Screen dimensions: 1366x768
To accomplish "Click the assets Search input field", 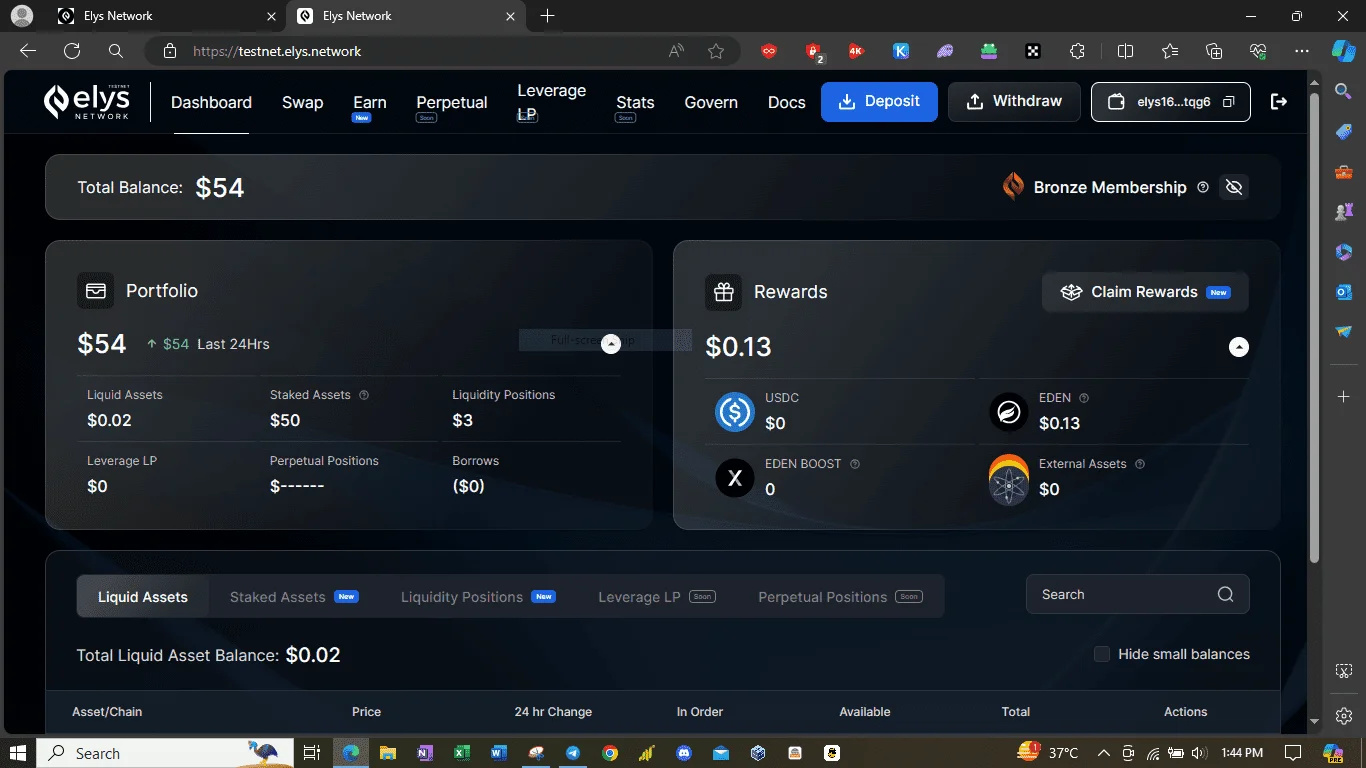I will [x=1138, y=594].
